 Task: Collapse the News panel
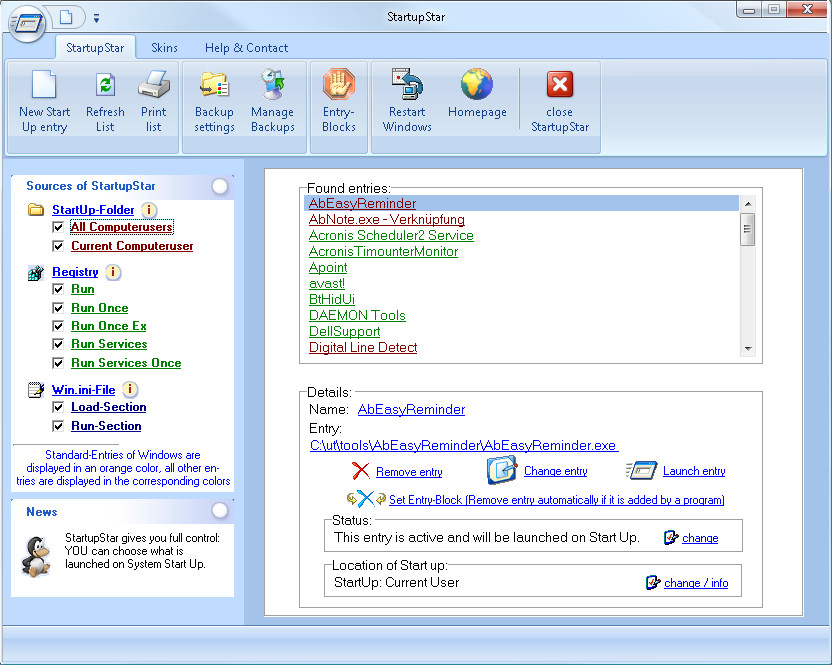220,511
